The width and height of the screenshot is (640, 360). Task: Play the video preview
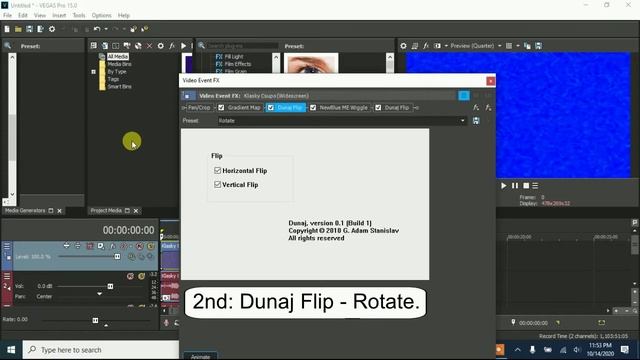[504, 185]
